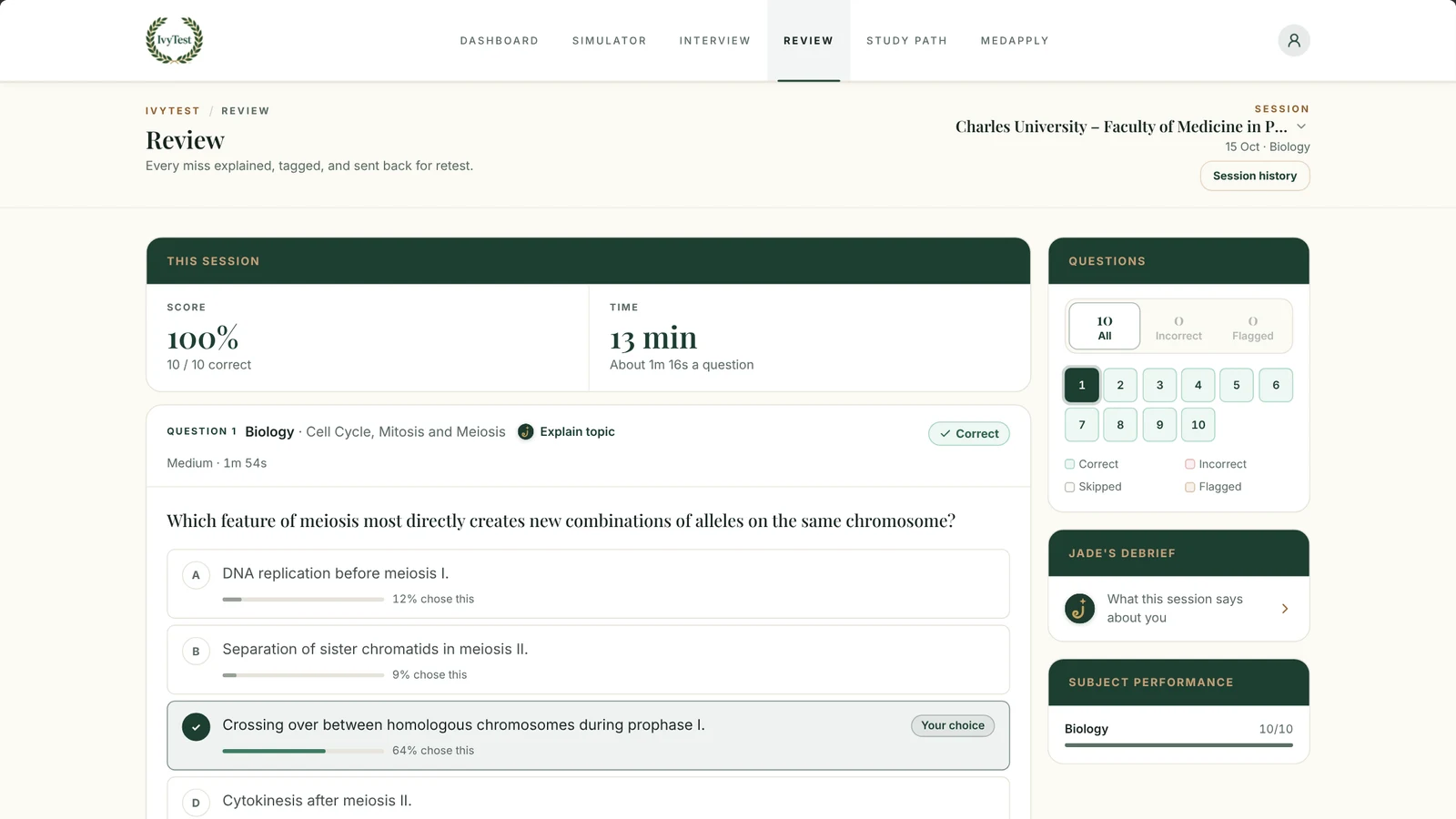Jump to question 7
This screenshot has height=819, width=1456.
click(x=1082, y=425)
